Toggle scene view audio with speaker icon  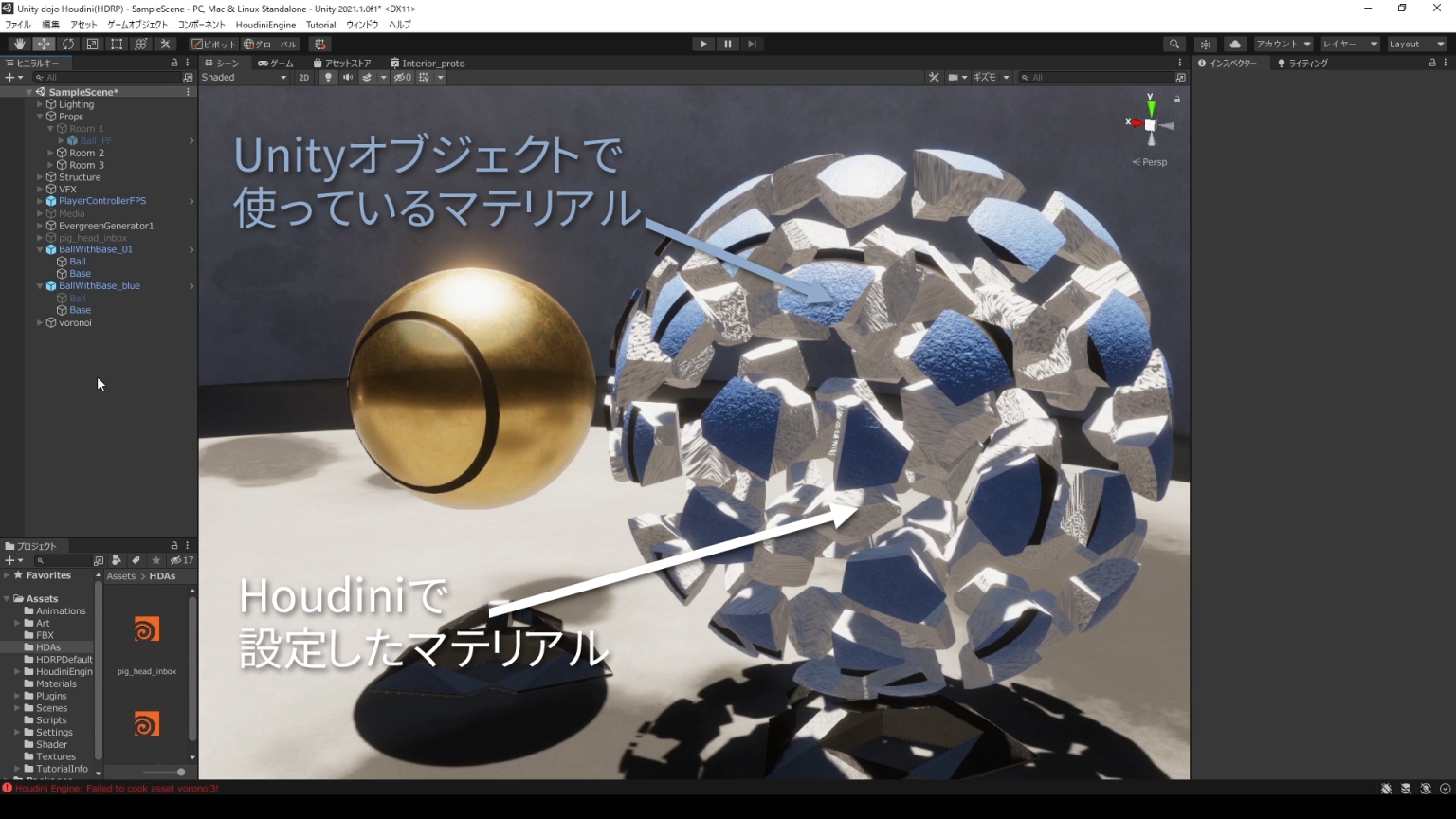(348, 78)
